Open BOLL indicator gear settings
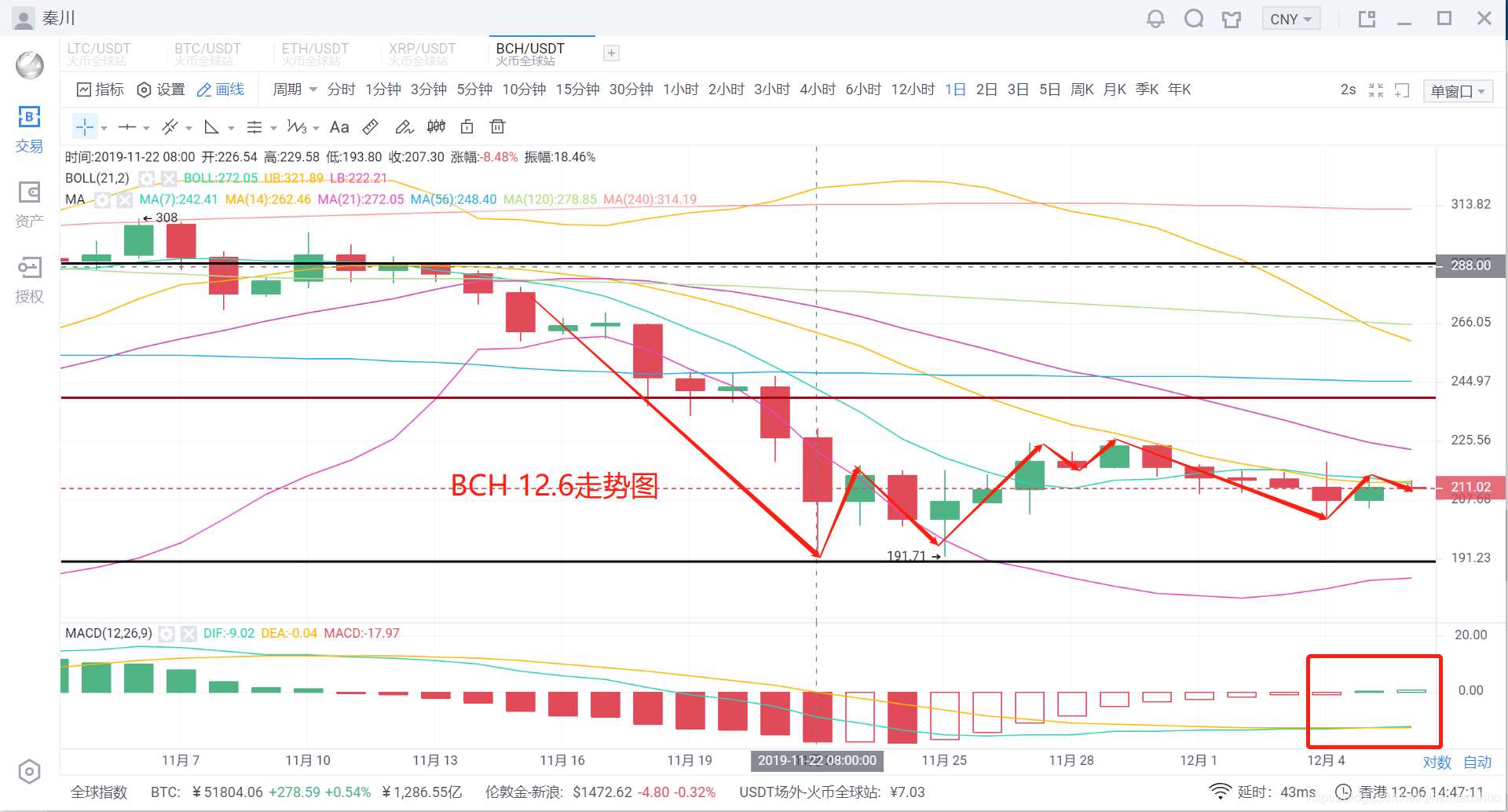This screenshot has height=812, width=1508. click(x=146, y=178)
